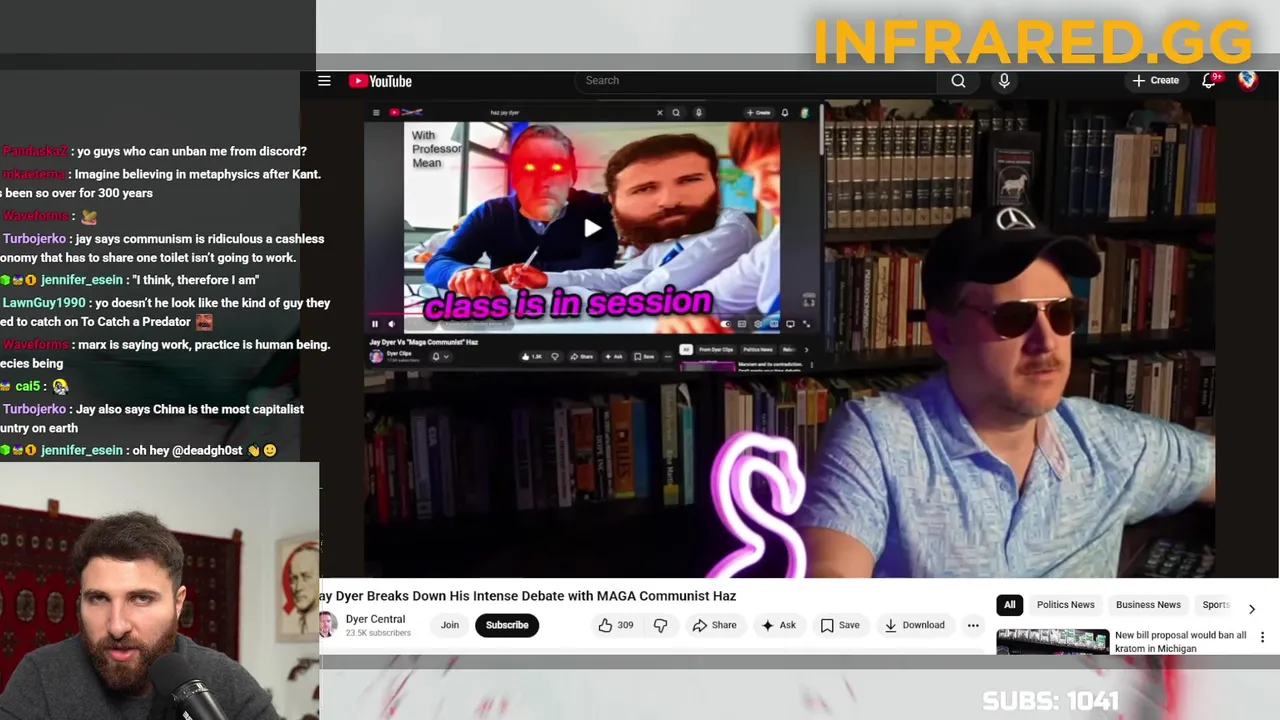Select the inner From Dyer Clips chip
Viewport: 1280px width, 720px height.
(716, 350)
